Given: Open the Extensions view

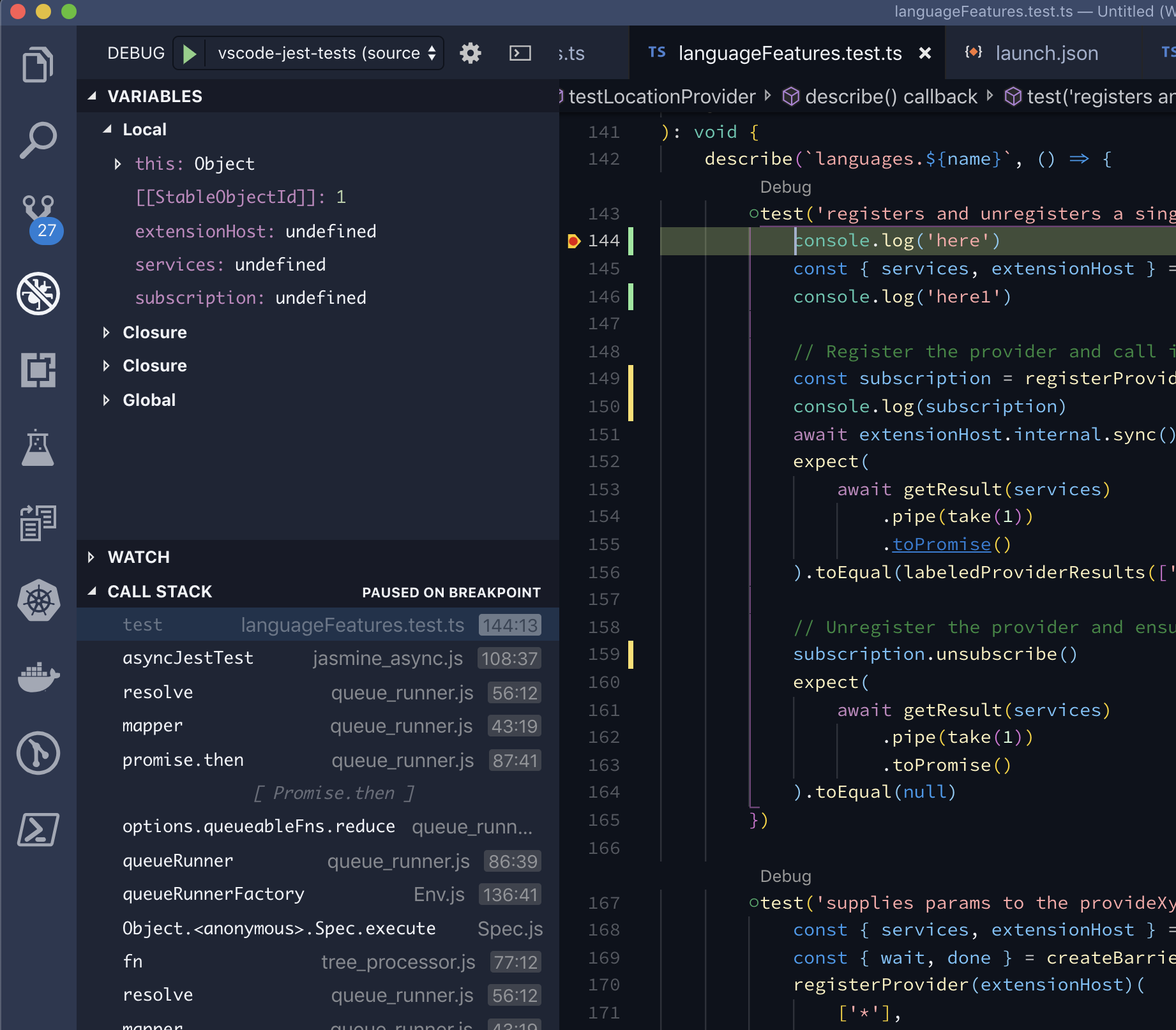Looking at the screenshot, I should coord(38,370).
